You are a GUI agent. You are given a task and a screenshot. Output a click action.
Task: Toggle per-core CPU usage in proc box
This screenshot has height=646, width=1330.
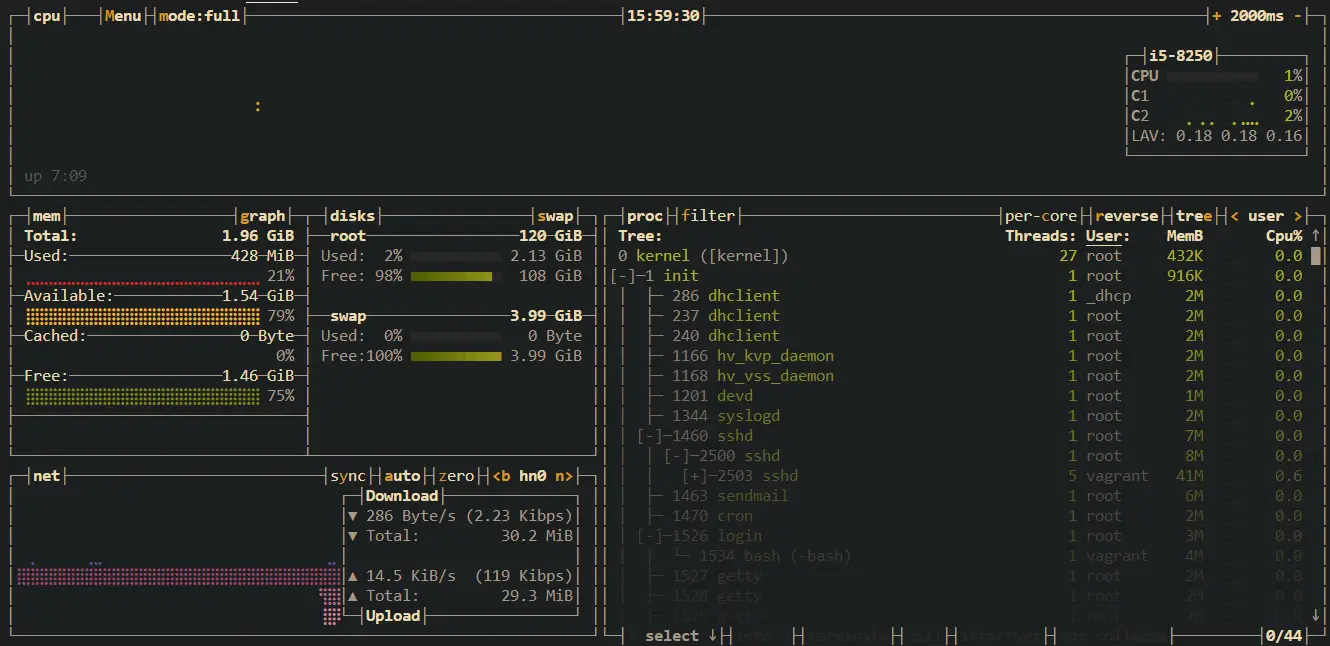[x=1041, y=216]
